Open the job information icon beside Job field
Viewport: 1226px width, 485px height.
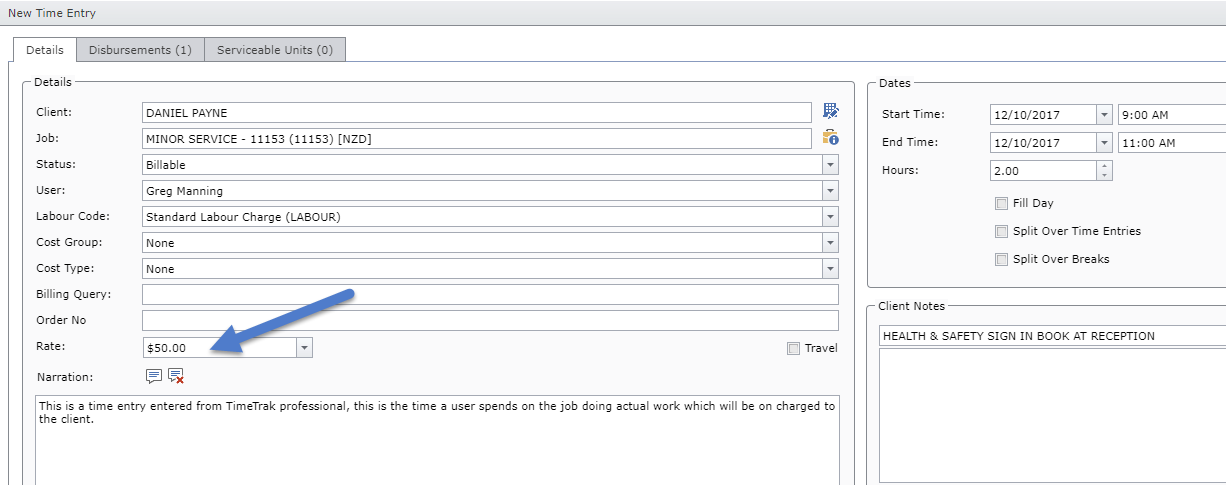[830, 138]
